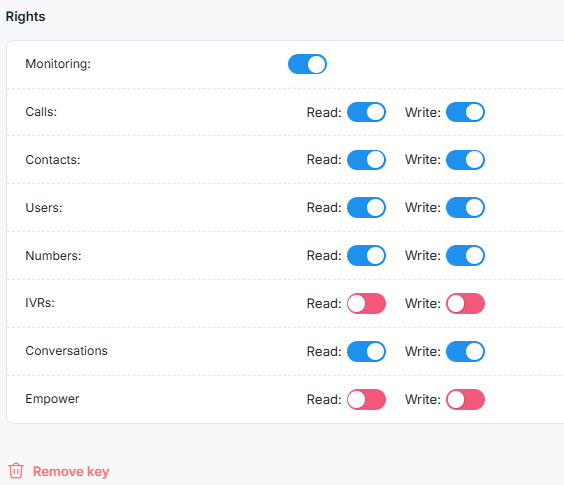Click the Empower row label

tap(52, 399)
